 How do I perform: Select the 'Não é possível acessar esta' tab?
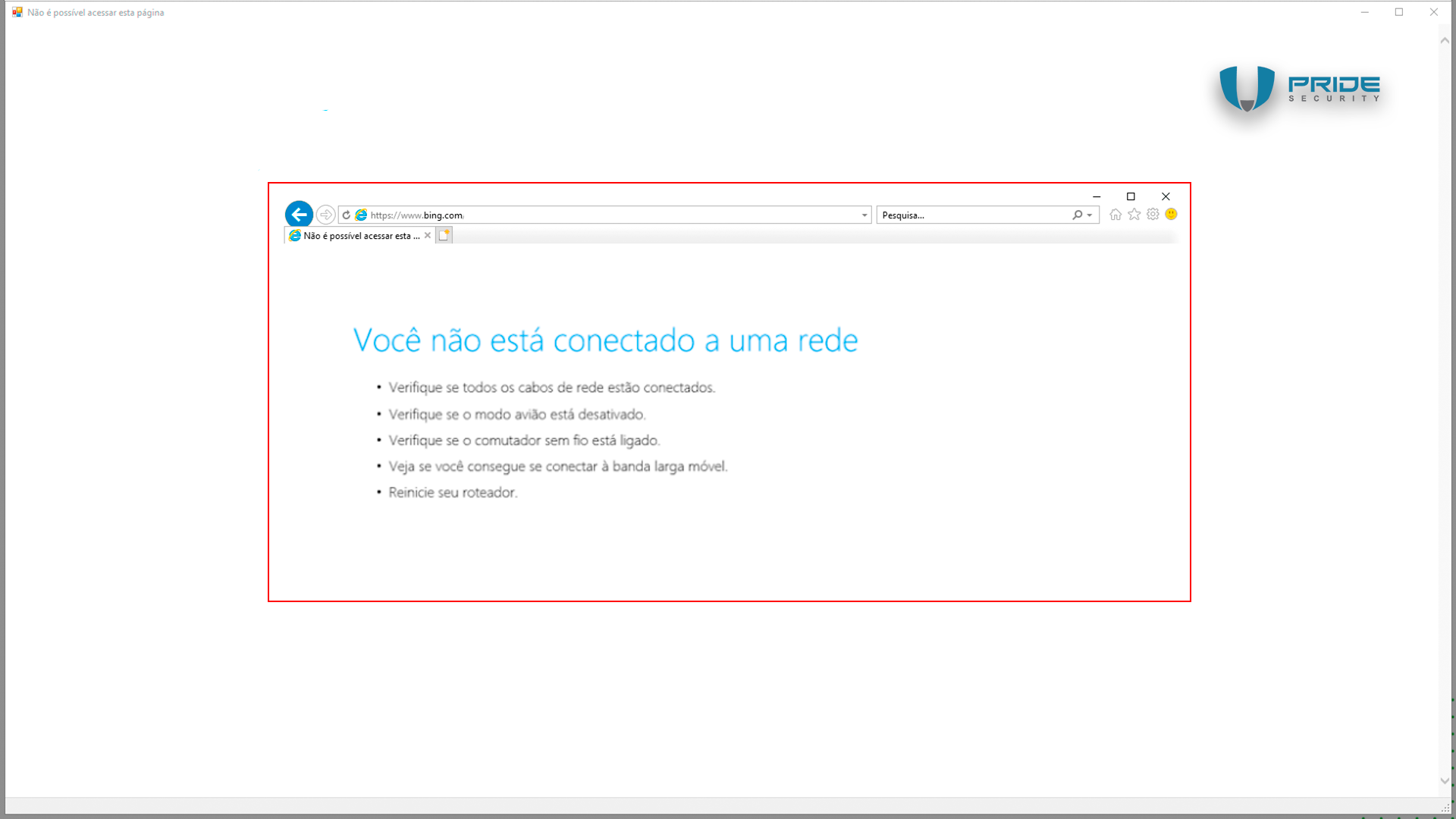(x=356, y=236)
